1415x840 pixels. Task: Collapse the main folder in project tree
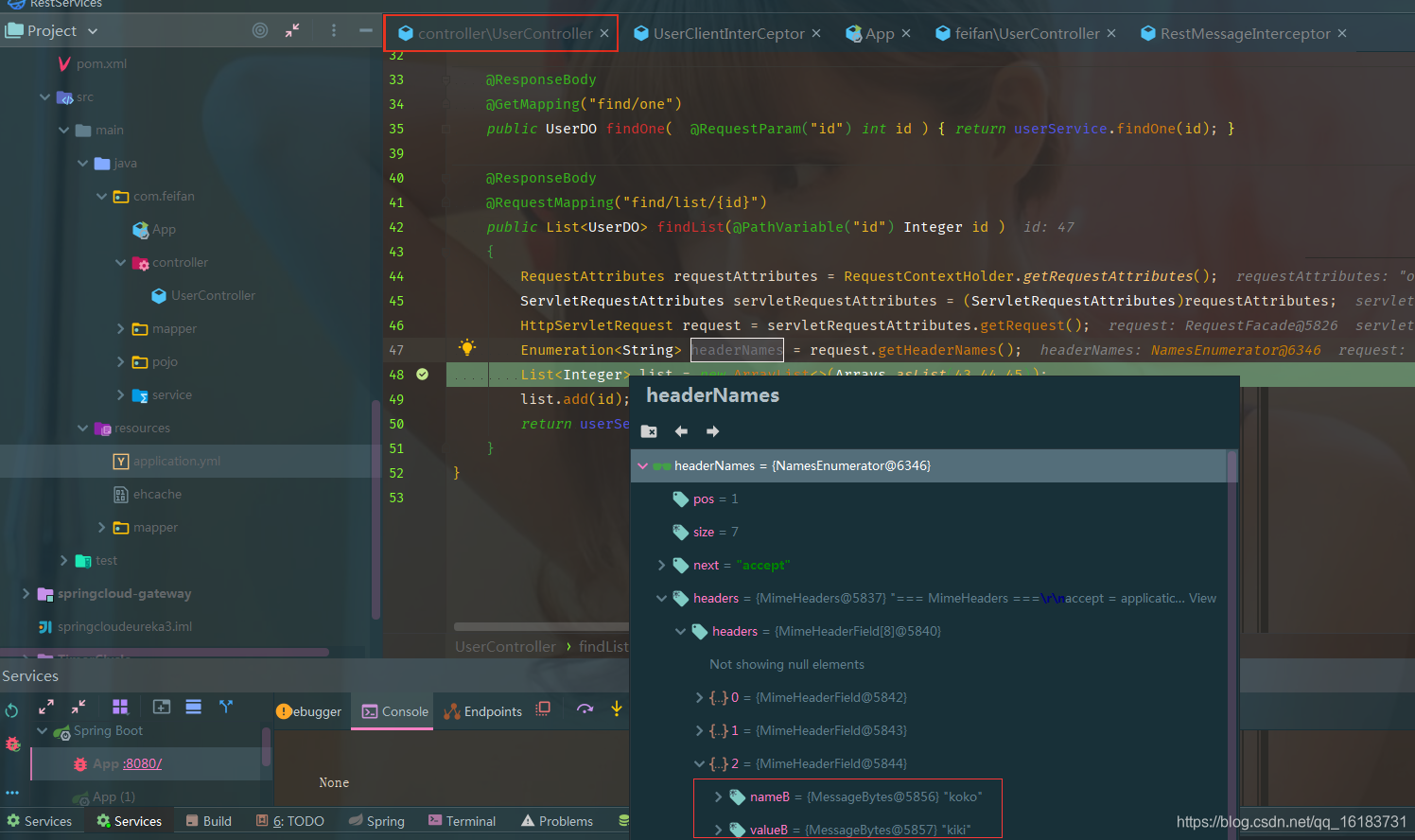(x=63, y=130)
